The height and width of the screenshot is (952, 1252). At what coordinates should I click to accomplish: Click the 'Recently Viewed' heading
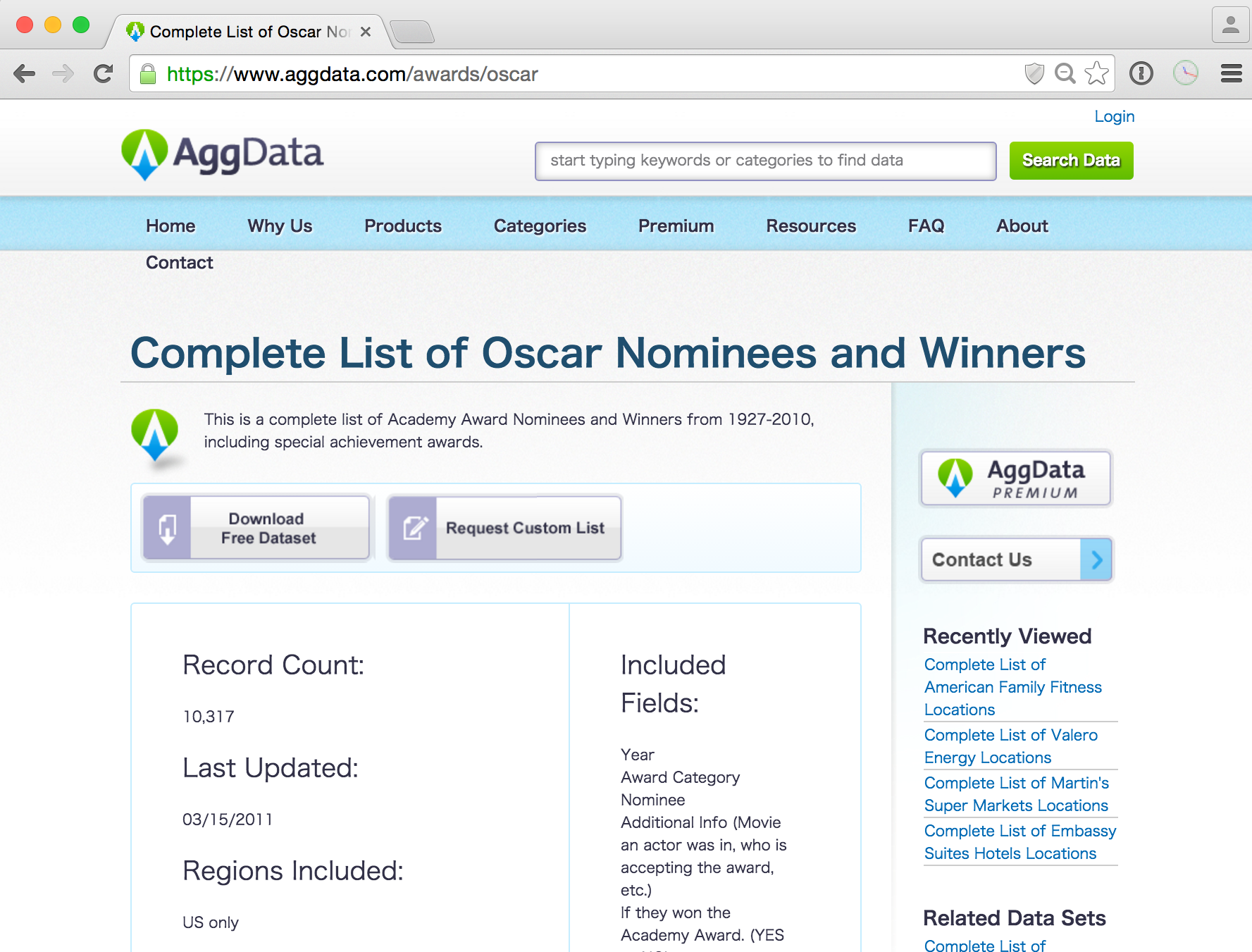tap(1008, 636)
